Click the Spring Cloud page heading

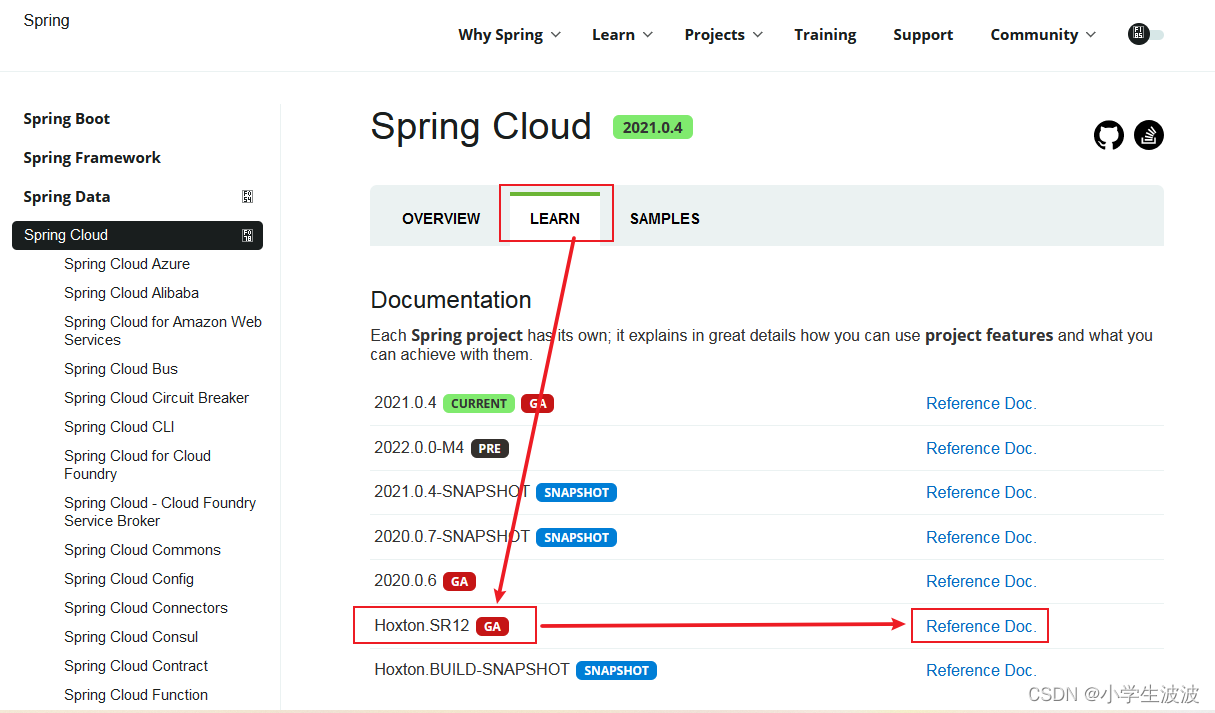click(x=481, y=127)
